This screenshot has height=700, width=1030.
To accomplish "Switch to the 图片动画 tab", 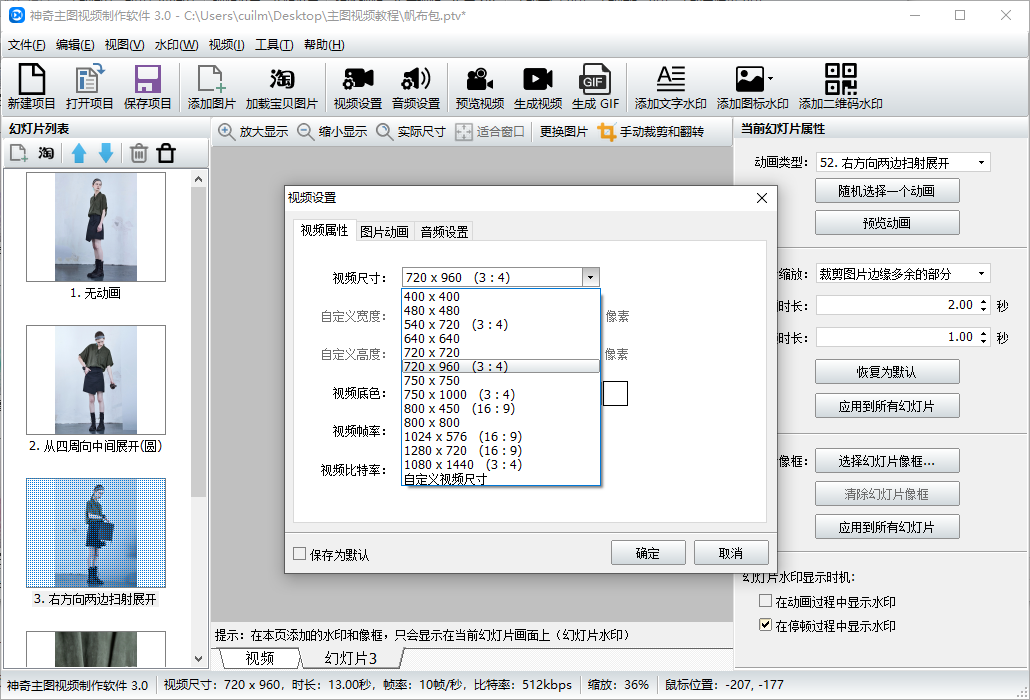I will [384, 232].
